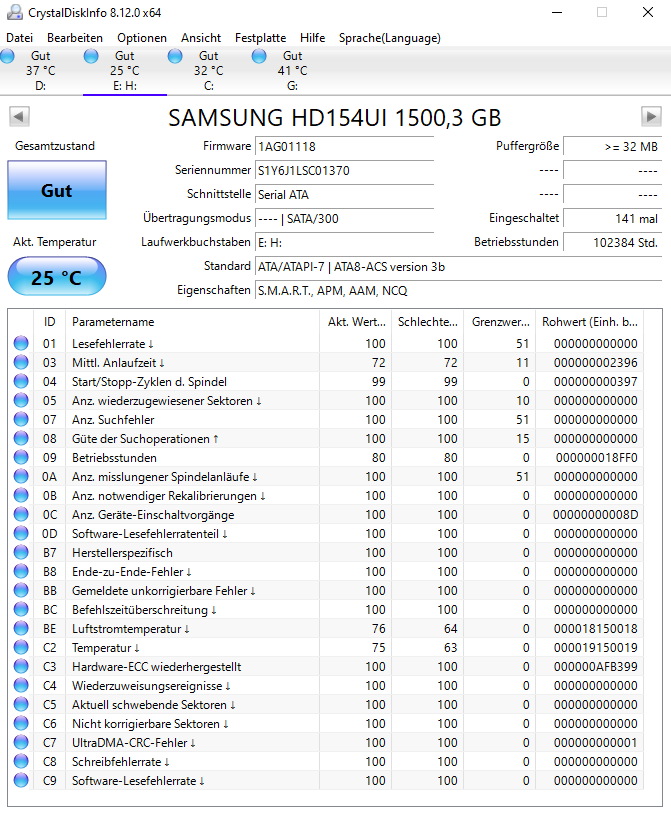Select the Befehlszeitüberschreitung row name
The height and width of the screenshot is (813, 671).
[x=144, y=610]
